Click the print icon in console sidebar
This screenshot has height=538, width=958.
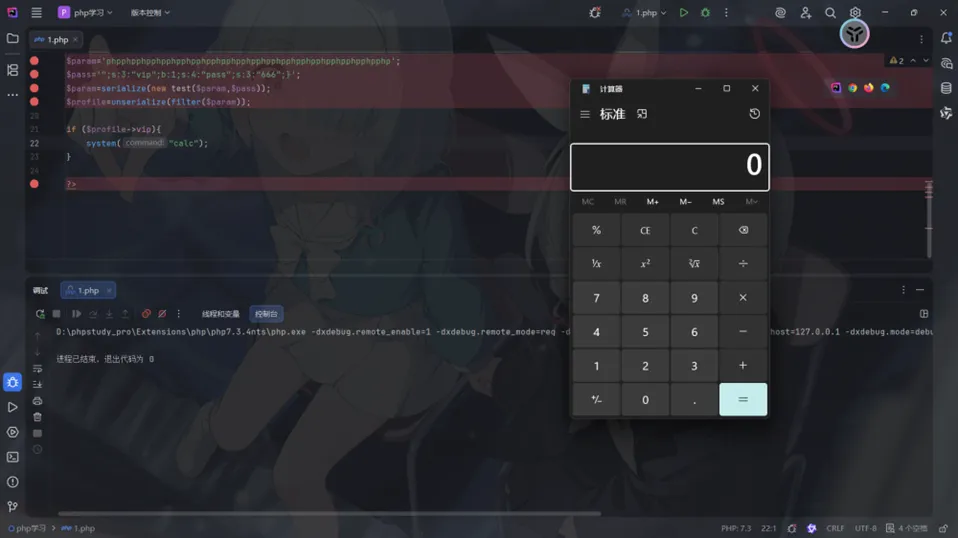37,401
